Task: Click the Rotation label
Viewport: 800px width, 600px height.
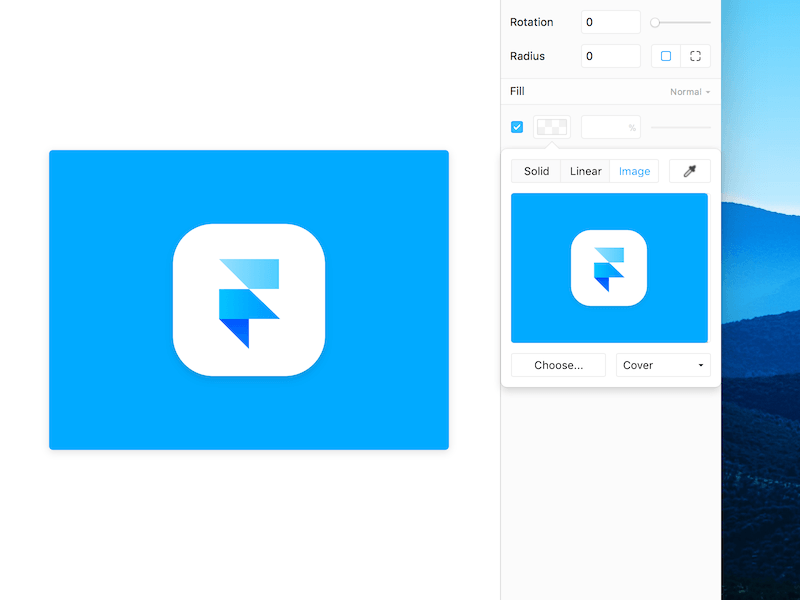Action: tap(531, 22)
